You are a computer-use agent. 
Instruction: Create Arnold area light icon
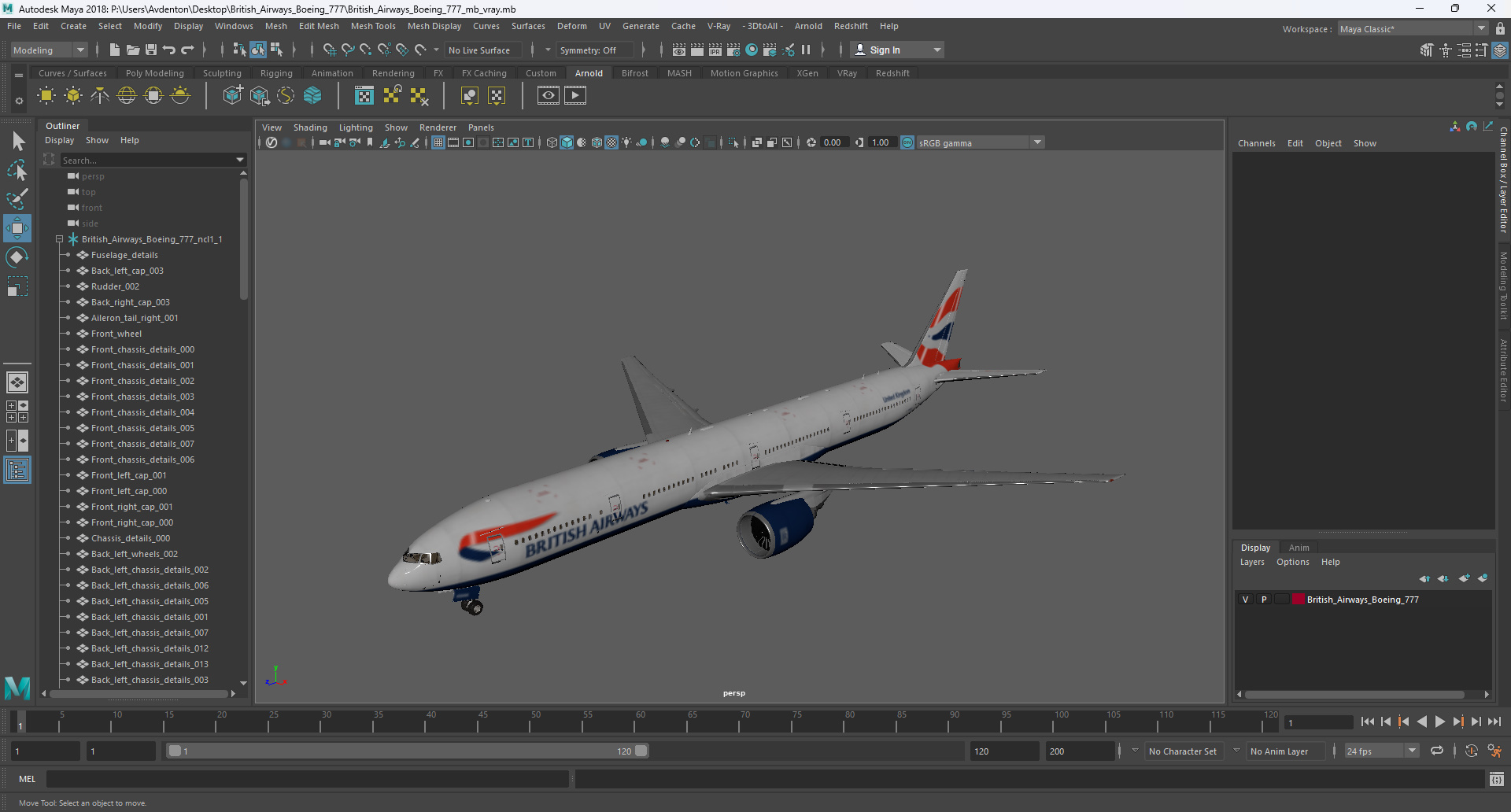(46, 95)
